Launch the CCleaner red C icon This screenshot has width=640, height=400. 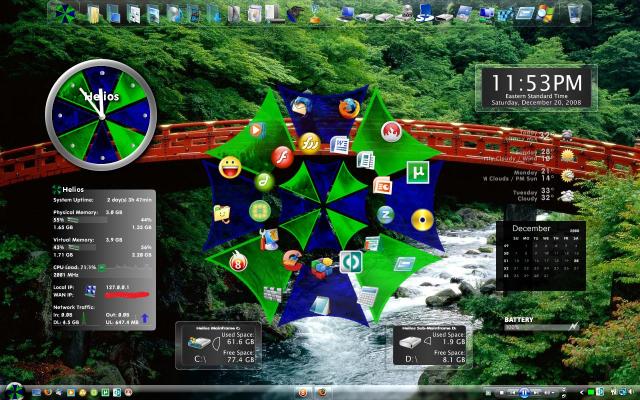pos(293,260)
